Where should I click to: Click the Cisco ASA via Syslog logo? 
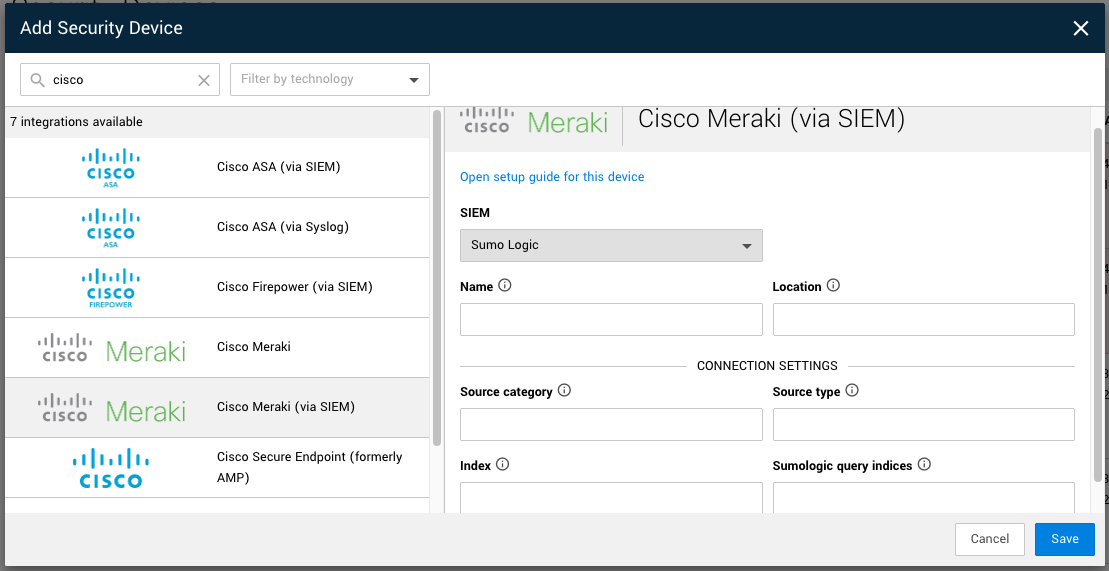click(110, 228)
